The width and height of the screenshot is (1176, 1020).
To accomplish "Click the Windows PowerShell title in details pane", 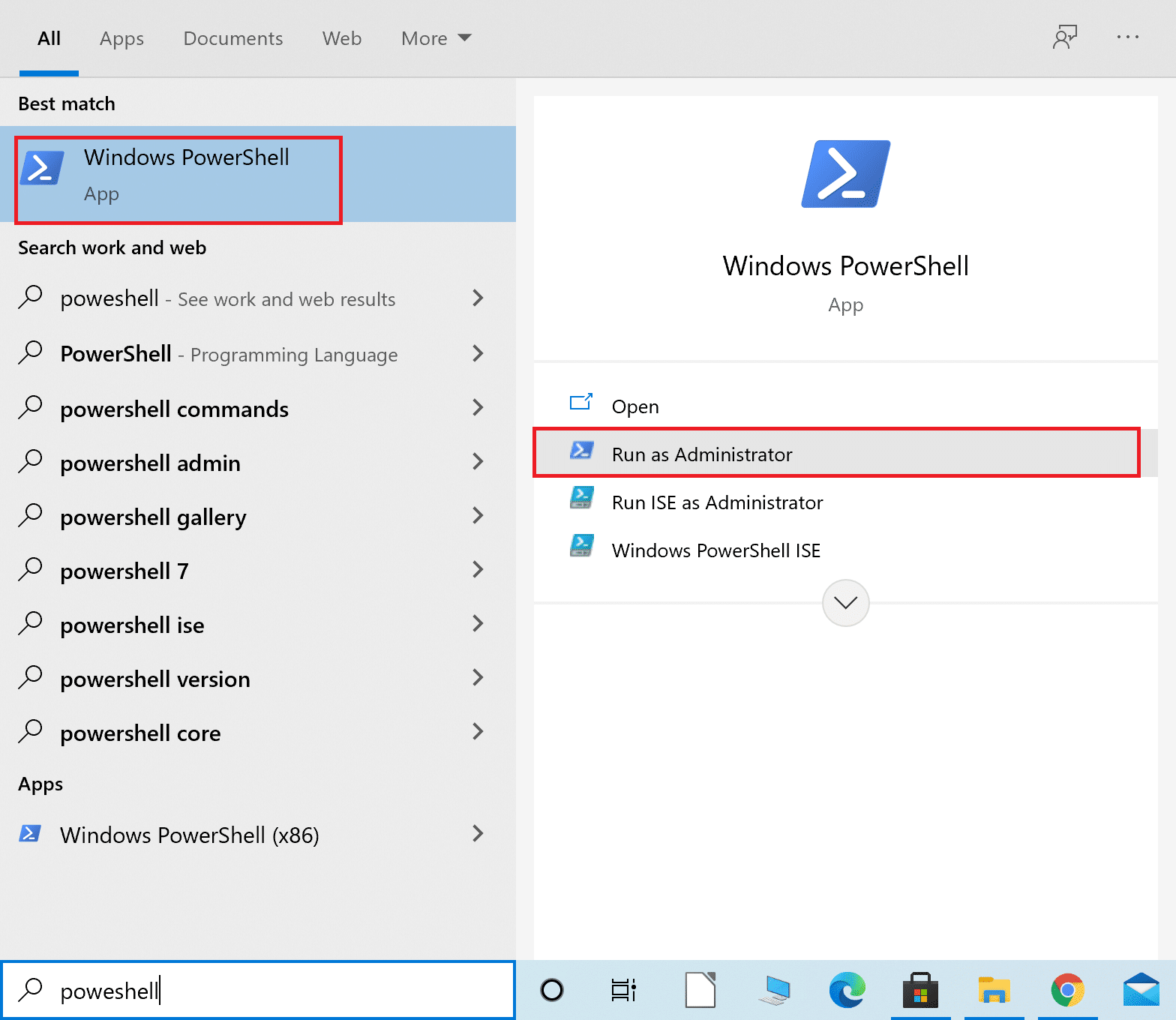I will tap(846, 266).
